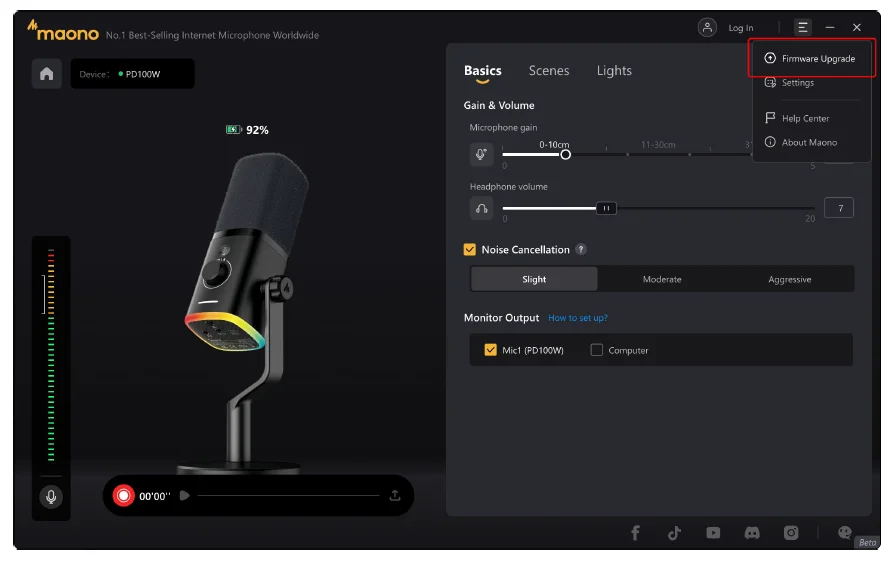Image resolution: width=892 pixels, height=562 pixels.
Task: Open the PD100W device selector
Action: click(x=132, y=74)
